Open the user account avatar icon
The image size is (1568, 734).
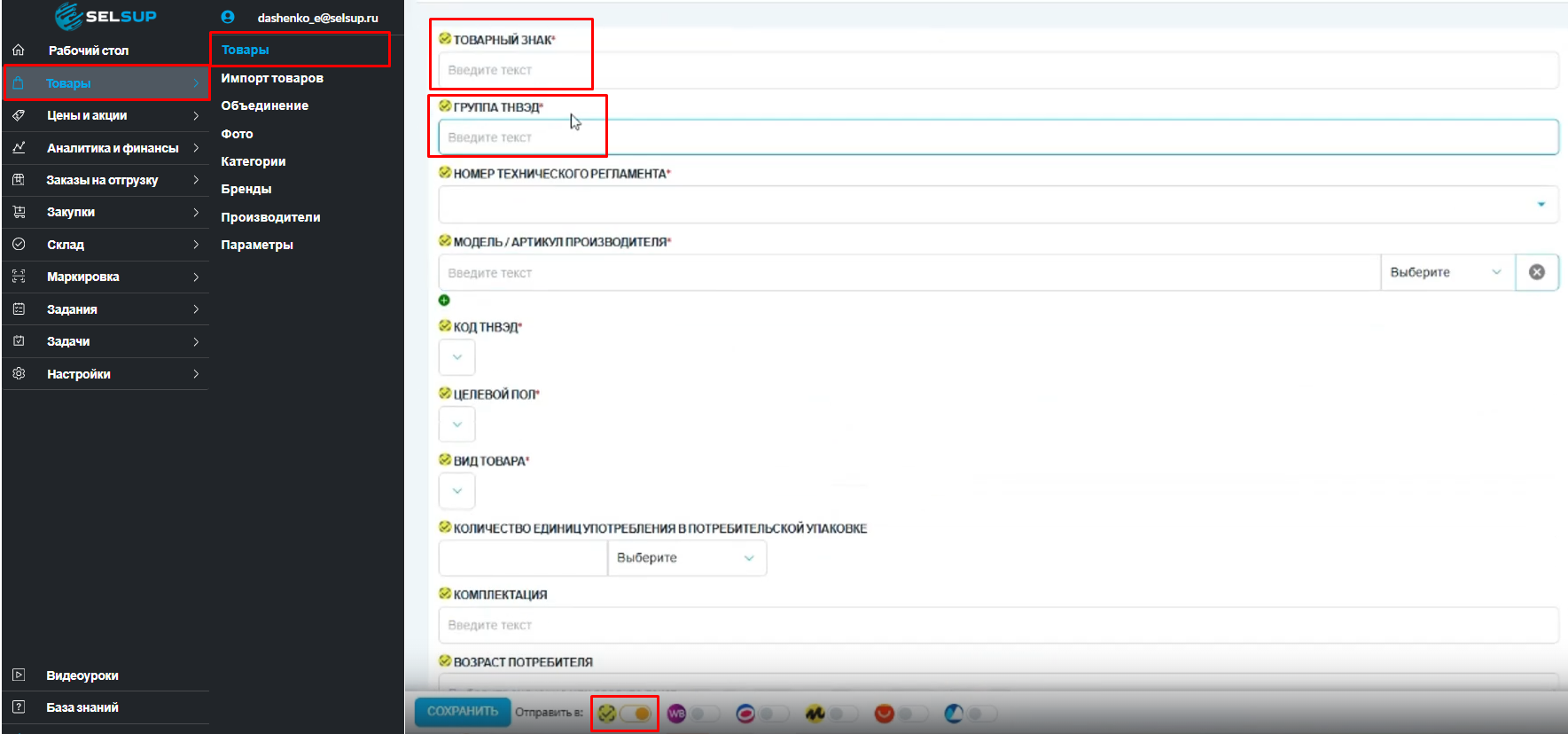tap(228, 17)
